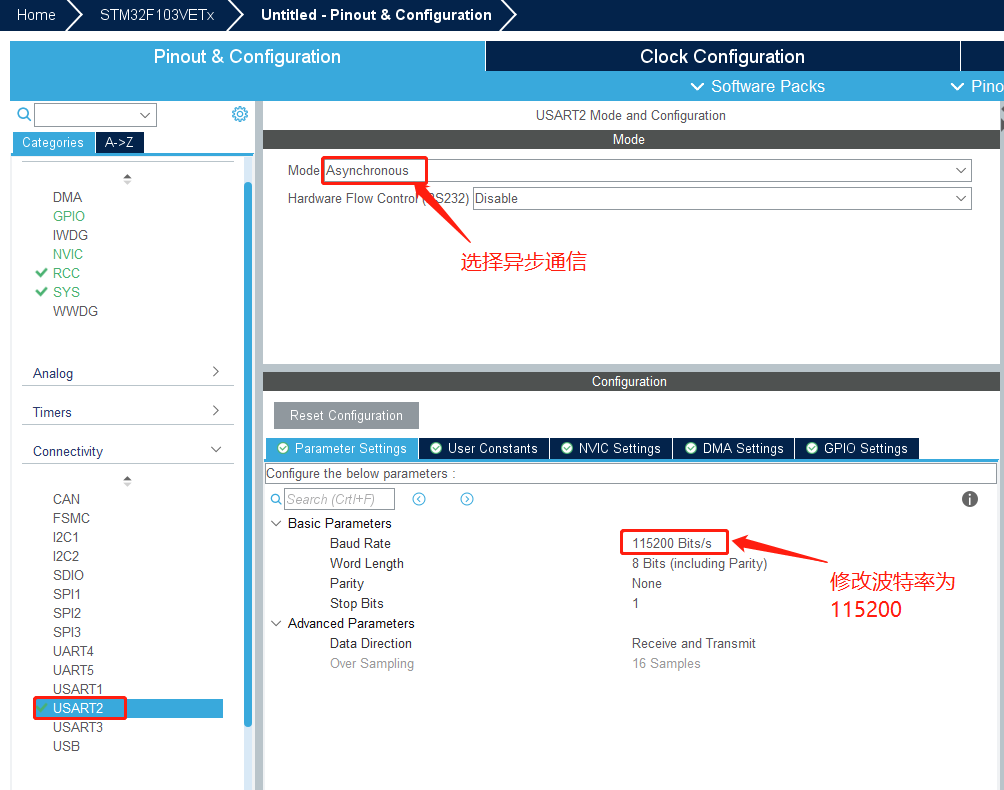1004x790 pixels.
Task: Collapse the Advanced Parameters group
Action: click(x=276, y=624)
